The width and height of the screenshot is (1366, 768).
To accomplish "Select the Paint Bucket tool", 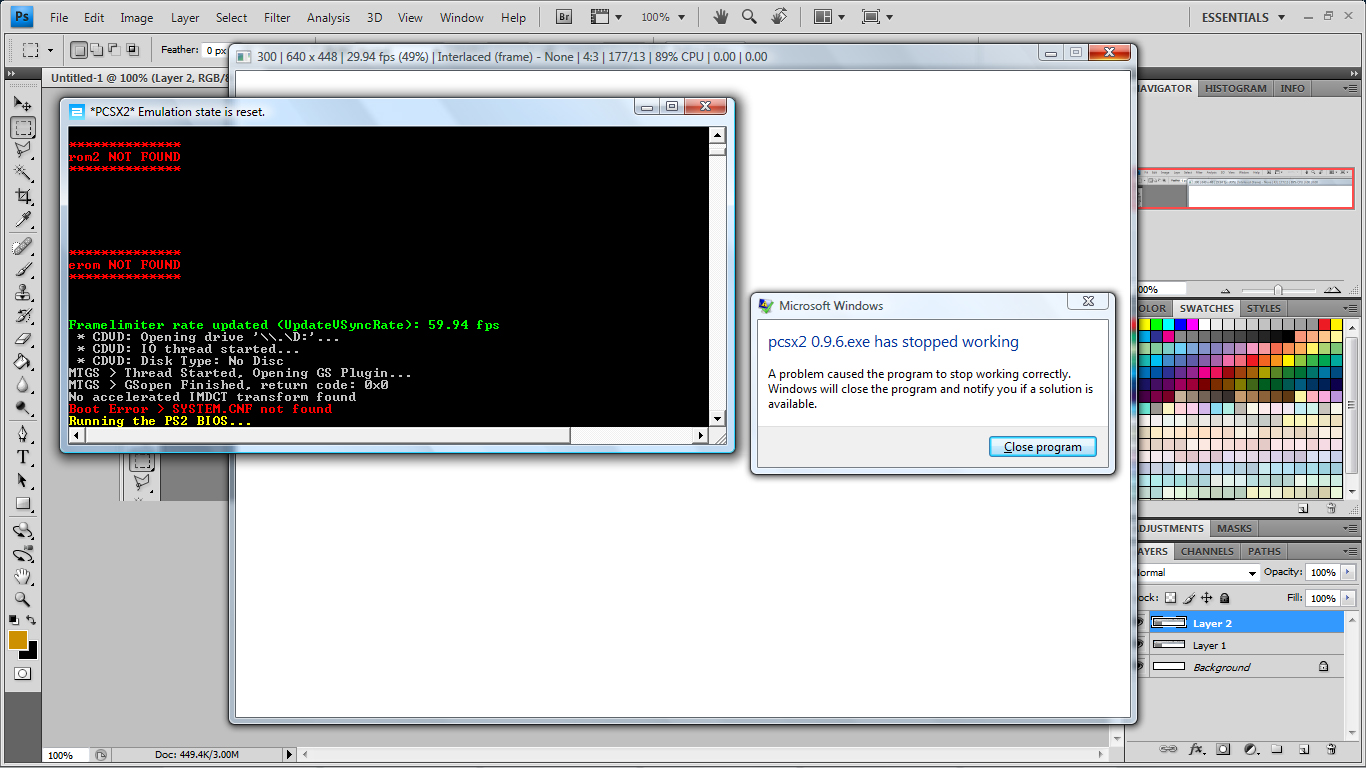I will point(23,361).
